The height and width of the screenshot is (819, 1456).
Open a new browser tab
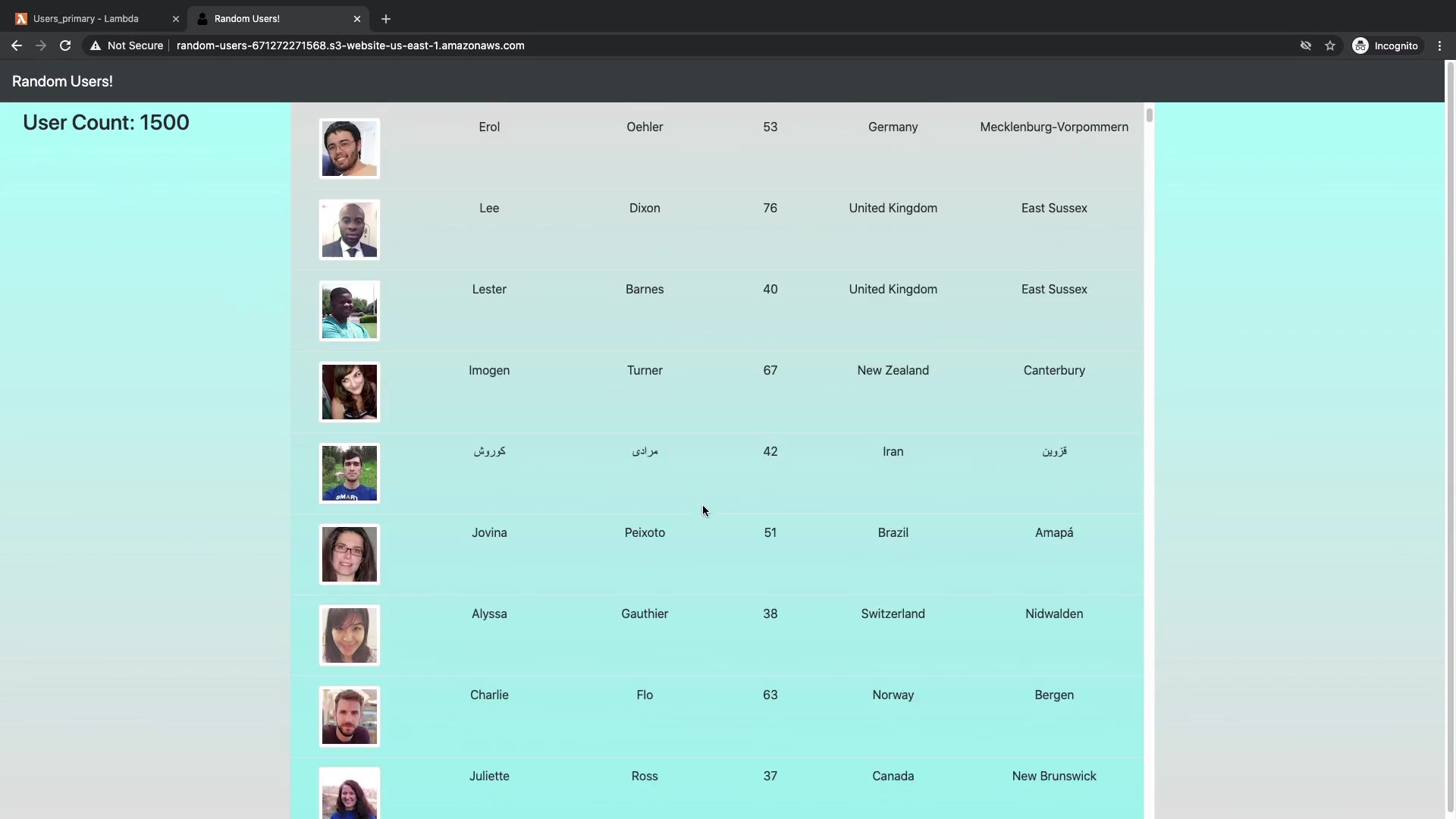386,19
